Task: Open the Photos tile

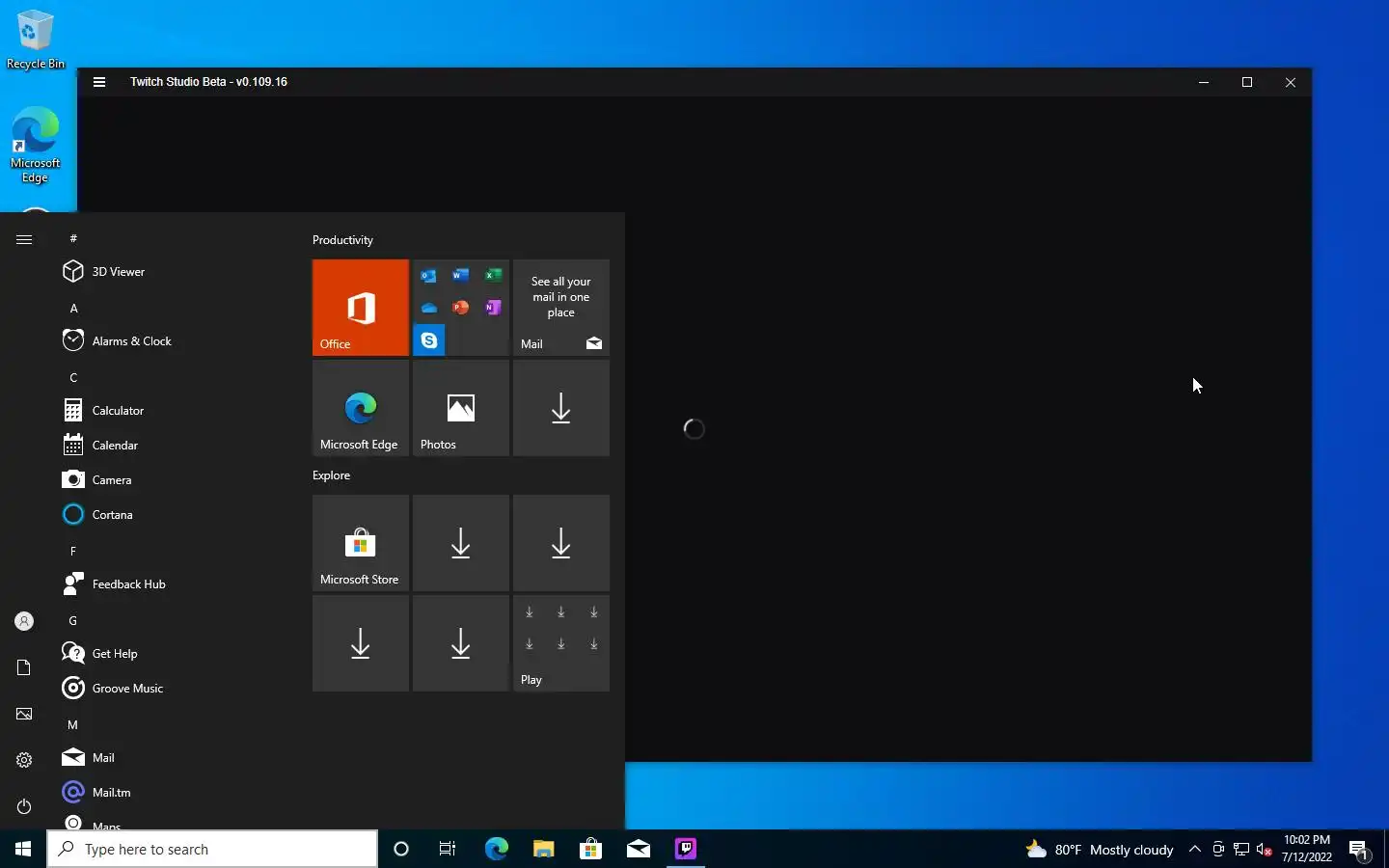Action: (461, 408)
